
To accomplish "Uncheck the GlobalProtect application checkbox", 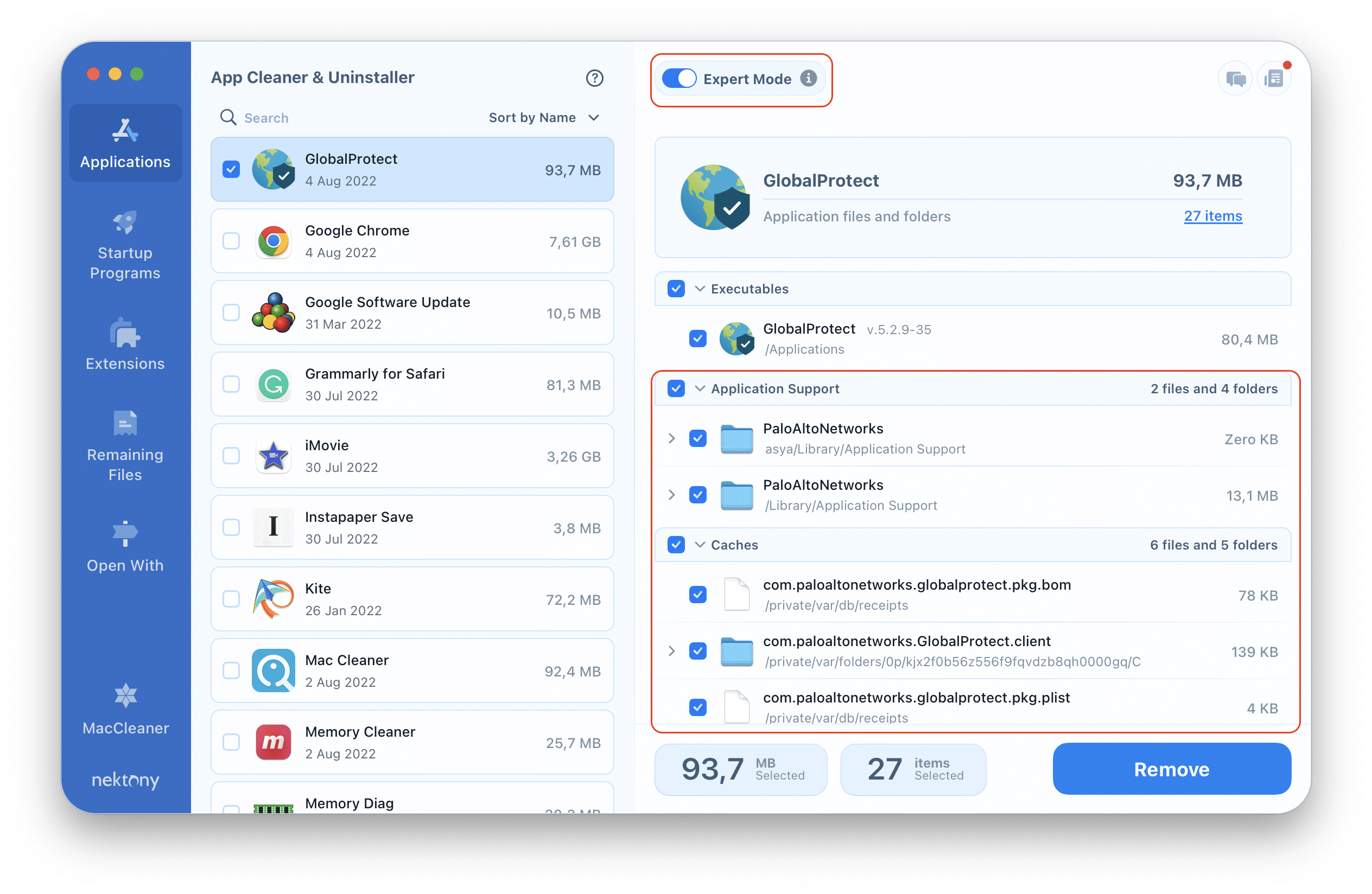I will tap(230, 168).
